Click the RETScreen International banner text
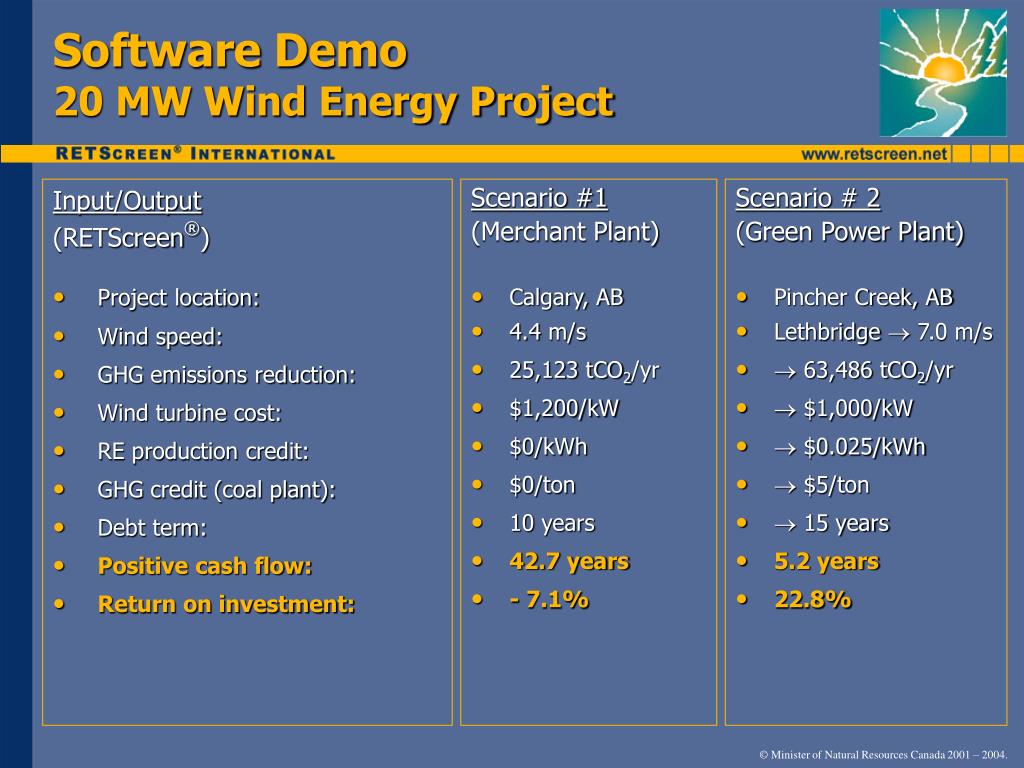 (195, 154)
